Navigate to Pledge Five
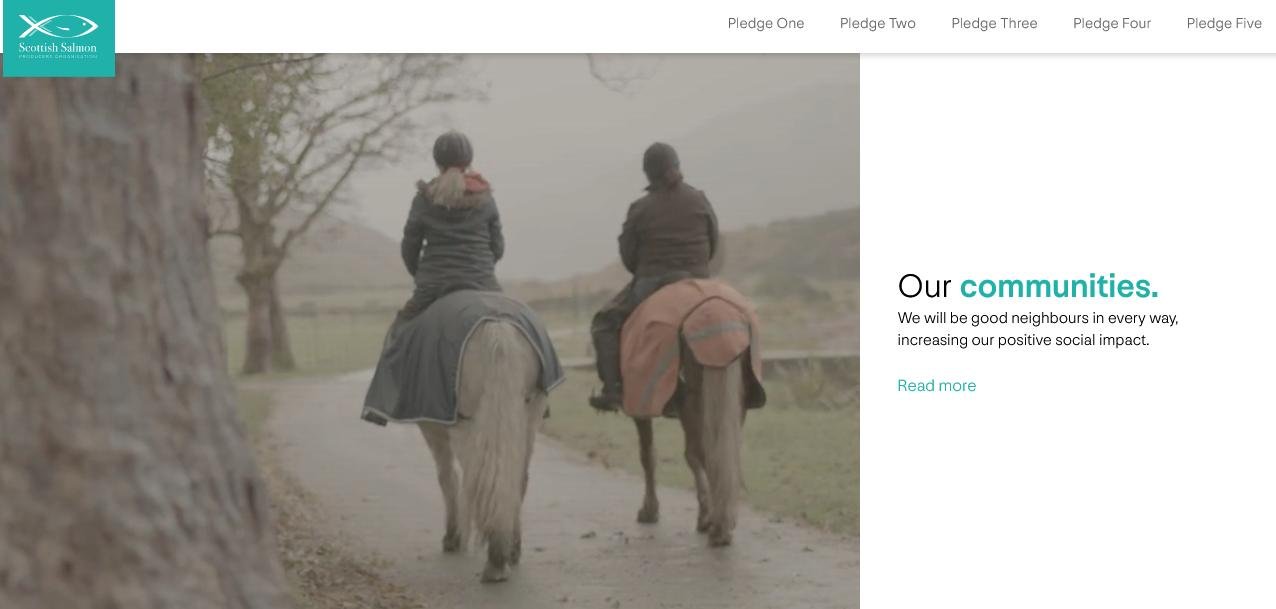The height and width of the screenshot is (609, 1276). 1224,23
